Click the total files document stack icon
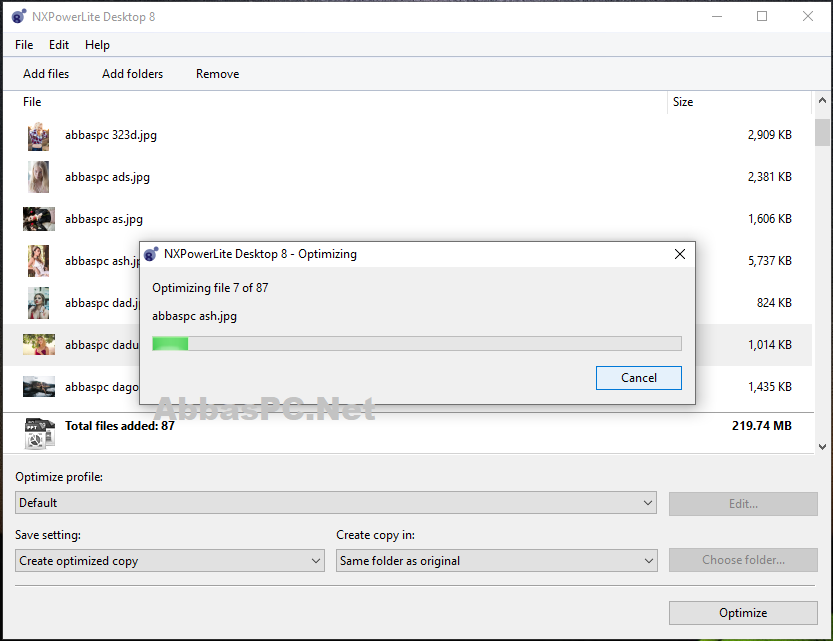 (39, 433)
